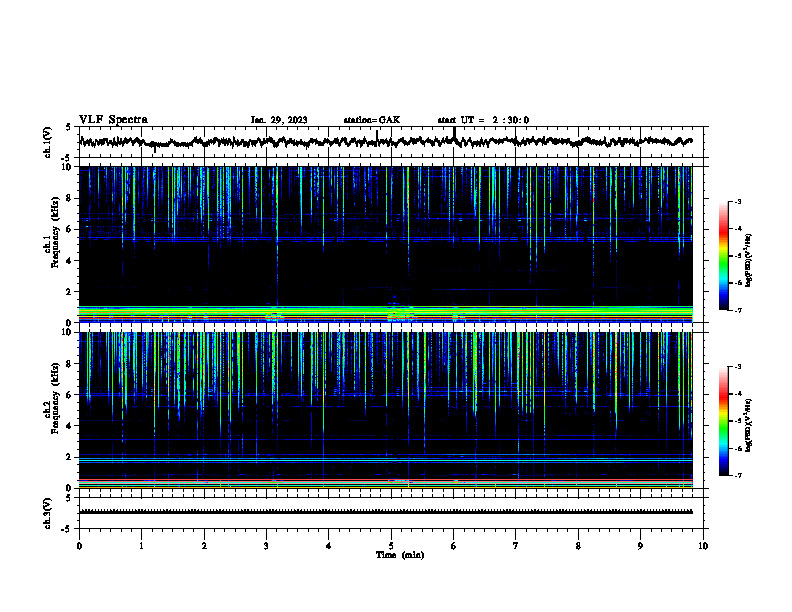Screen dimensions: 792x612
Task: Click the red horizontal band in ch.2 spectrogram
Action: tap(386, 480)
